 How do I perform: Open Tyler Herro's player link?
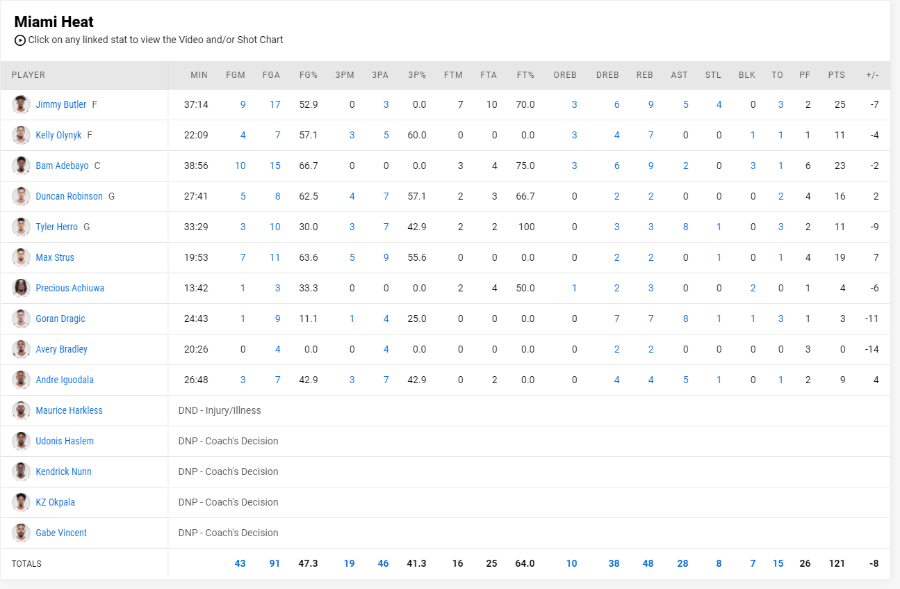point(56,227)
